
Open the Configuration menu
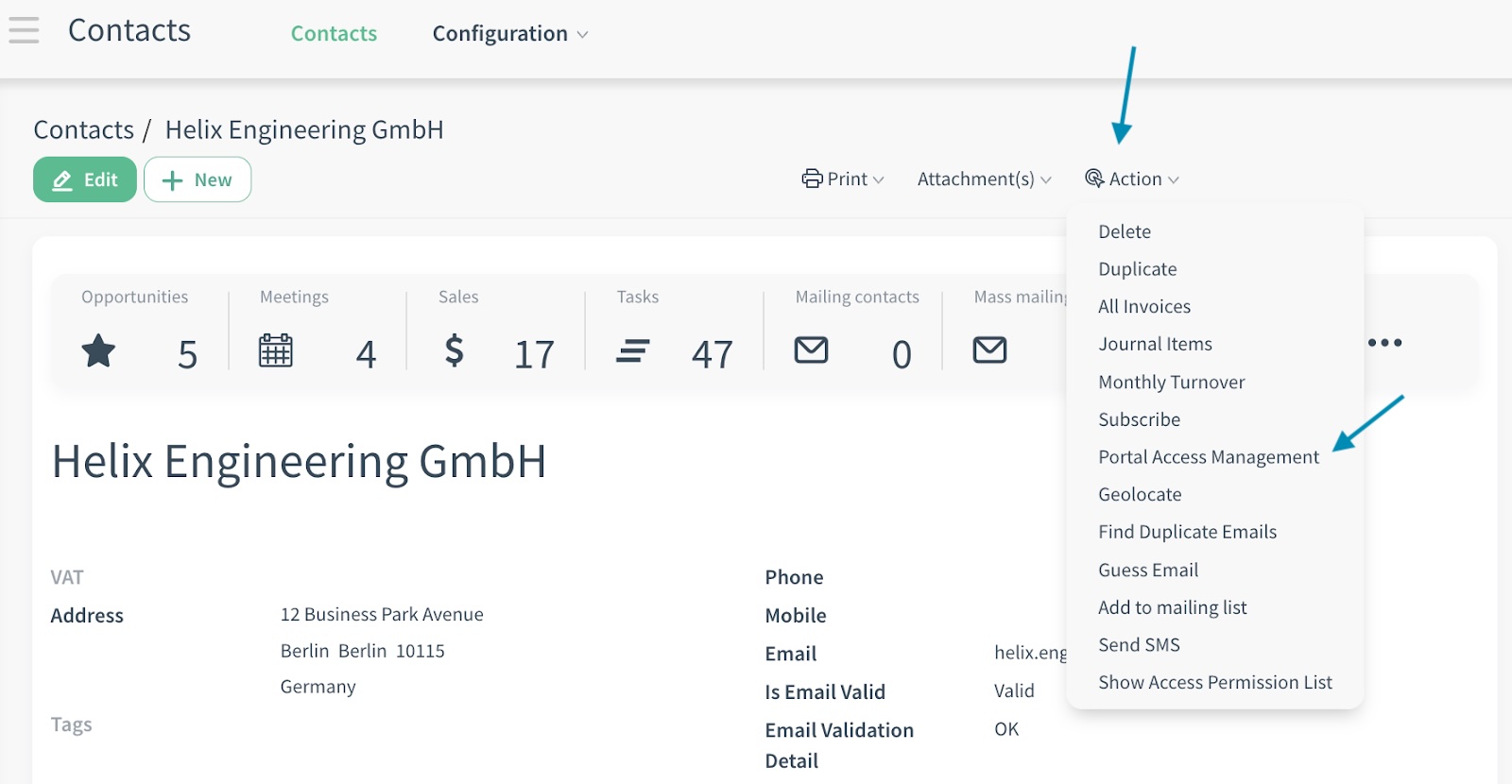509,34
